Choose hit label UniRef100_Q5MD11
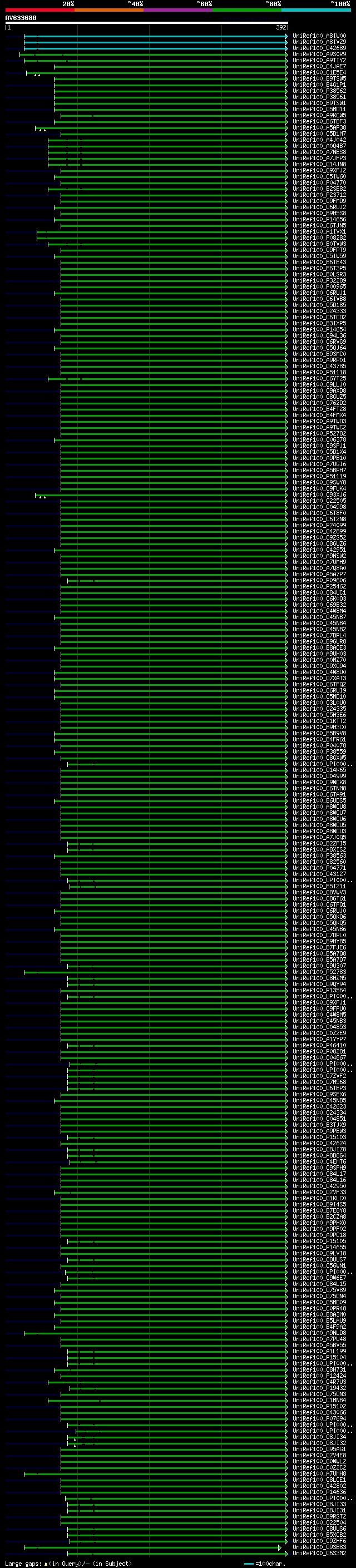Screen dimensions: 356x1568 pos(319,110)
